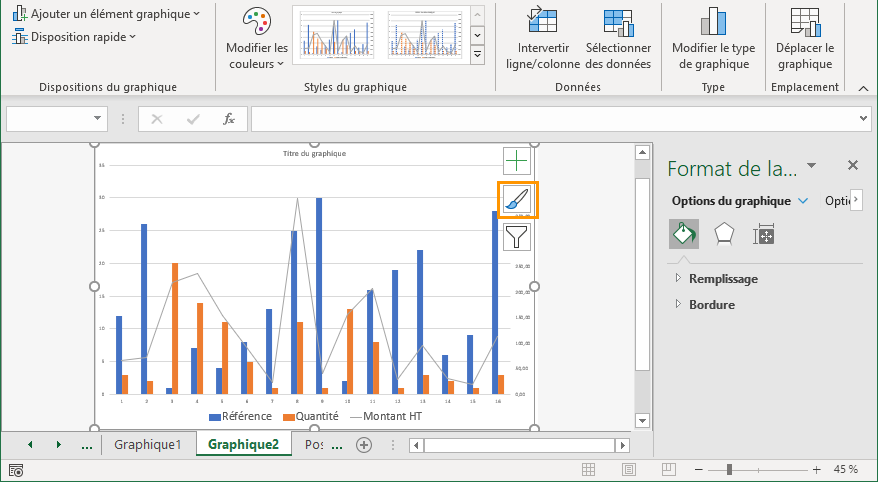This screenshot has width=878, height=482.
Task: Click Sélectionner des données
Action: 618,40
